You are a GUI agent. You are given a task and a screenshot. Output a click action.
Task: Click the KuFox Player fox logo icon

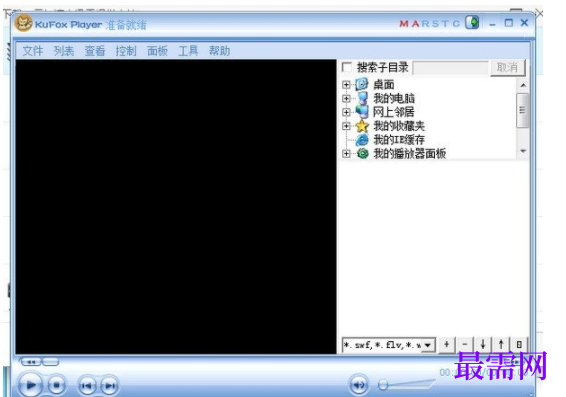23,23
